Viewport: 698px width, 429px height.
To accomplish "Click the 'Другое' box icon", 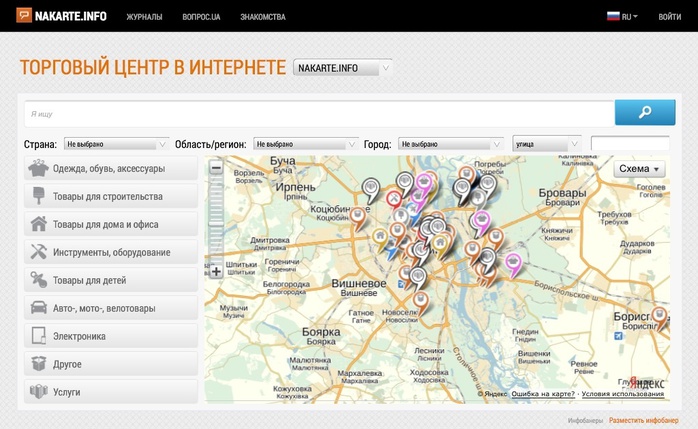I will pyautogui.click(x=39, y=364).
